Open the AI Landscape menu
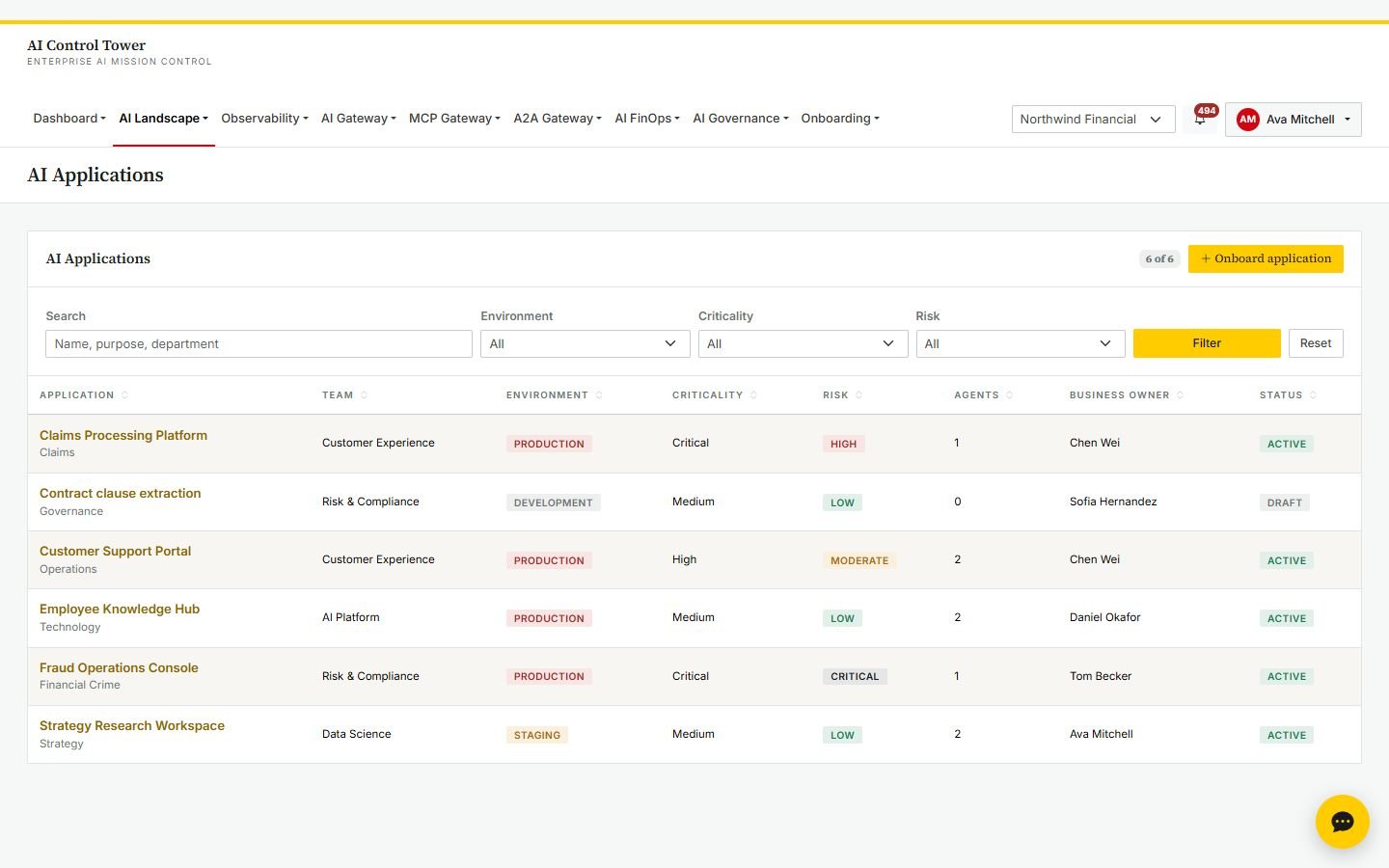 pyautogui.click(x=164, y=119)
